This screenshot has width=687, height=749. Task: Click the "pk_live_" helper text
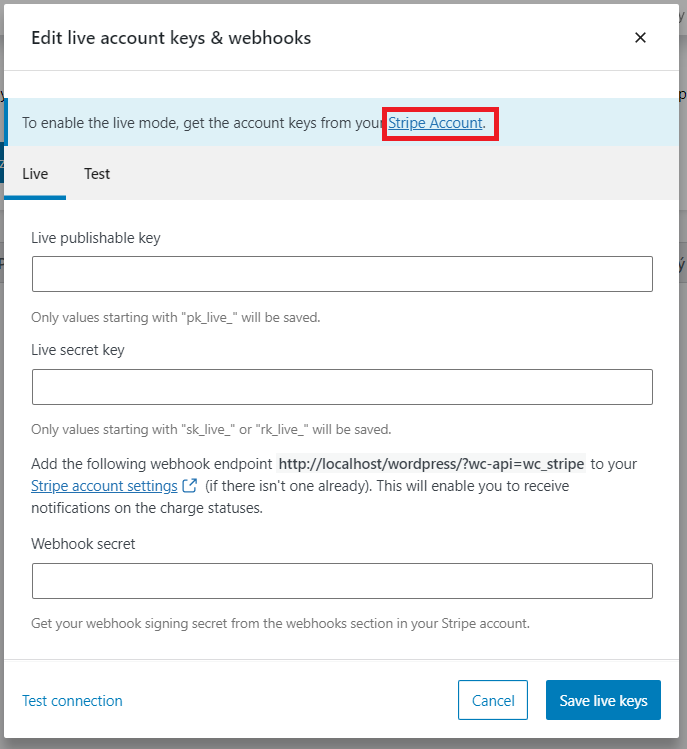point(175,317)
